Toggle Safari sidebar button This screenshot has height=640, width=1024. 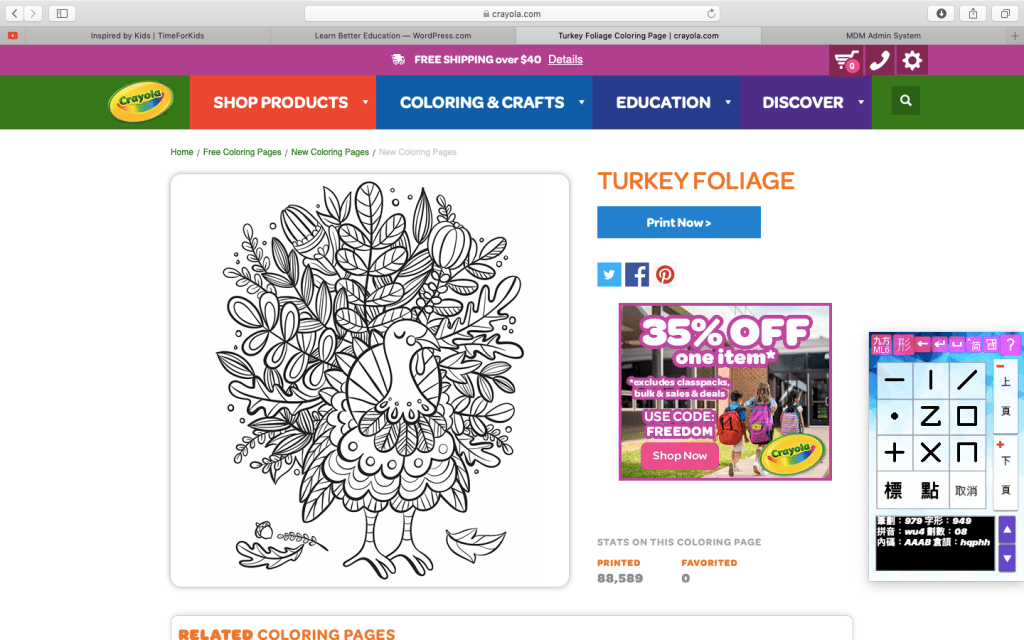point(62,13)
